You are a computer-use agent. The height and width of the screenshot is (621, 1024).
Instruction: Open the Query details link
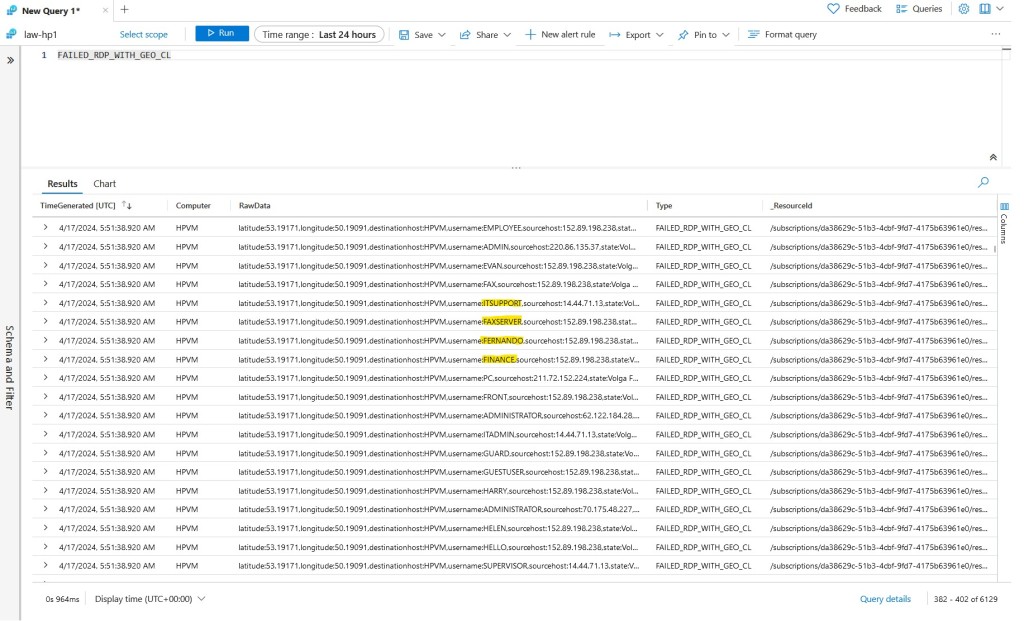click(x=885, y=599)
